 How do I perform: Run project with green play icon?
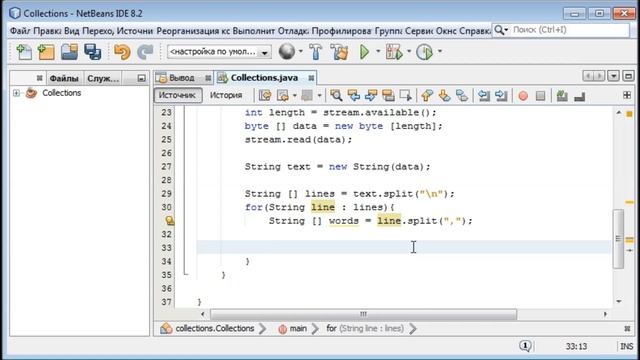[x=364, y=52]
